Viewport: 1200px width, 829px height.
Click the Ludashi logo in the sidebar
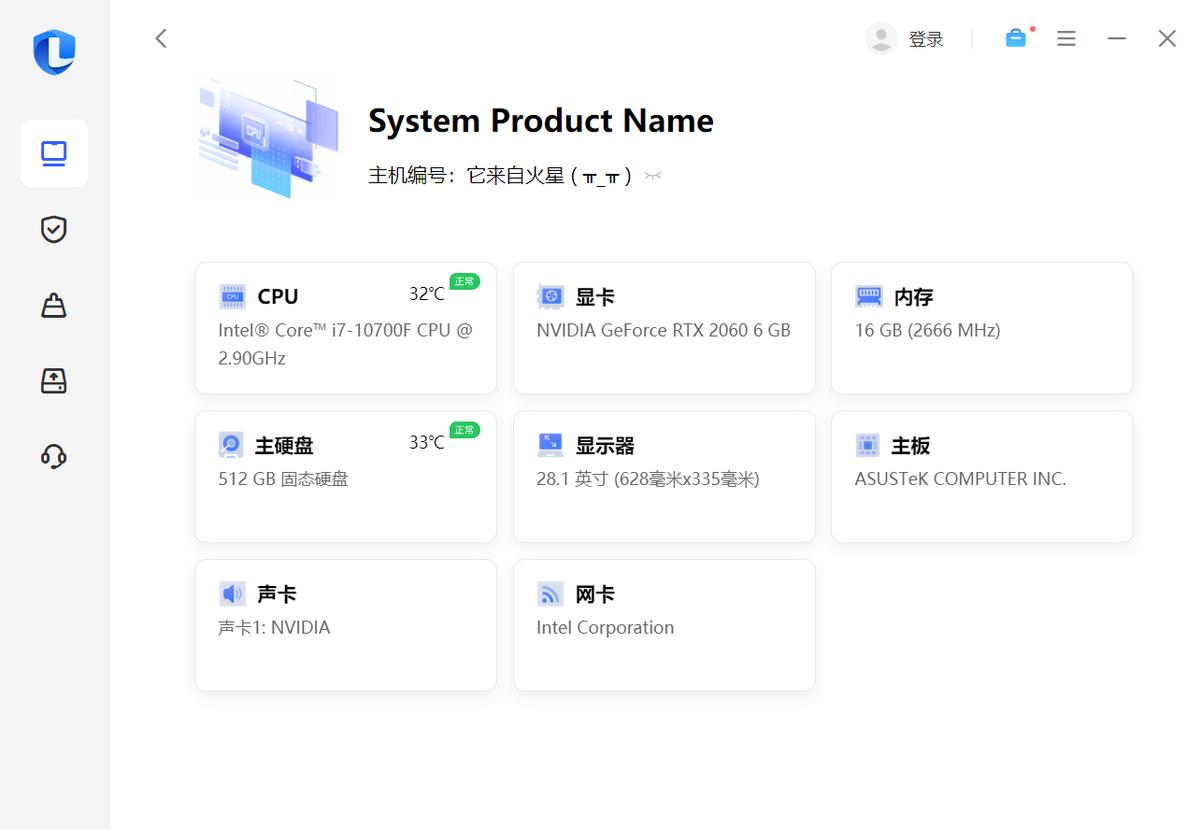click(x=55, y=51)
